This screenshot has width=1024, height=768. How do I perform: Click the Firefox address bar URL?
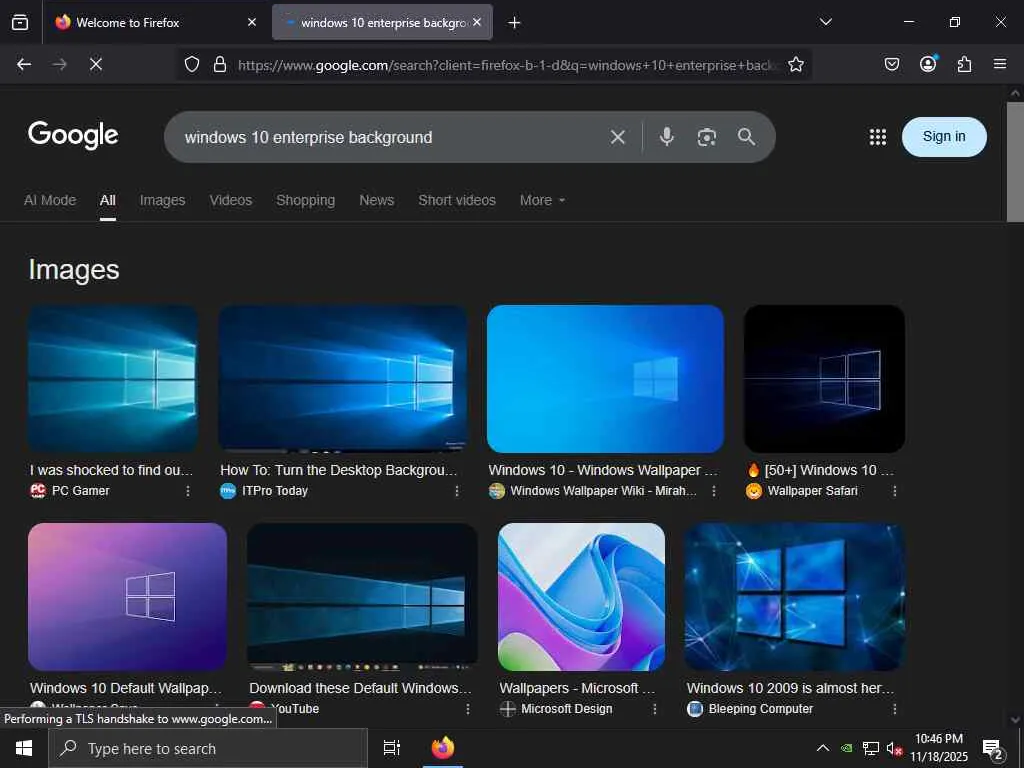pos(507,65)
